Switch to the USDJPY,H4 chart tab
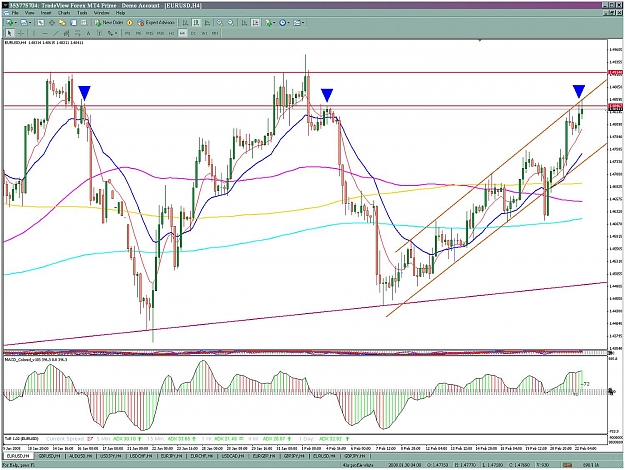The height and width of the screenshot is (470, 625). (111, 456)
